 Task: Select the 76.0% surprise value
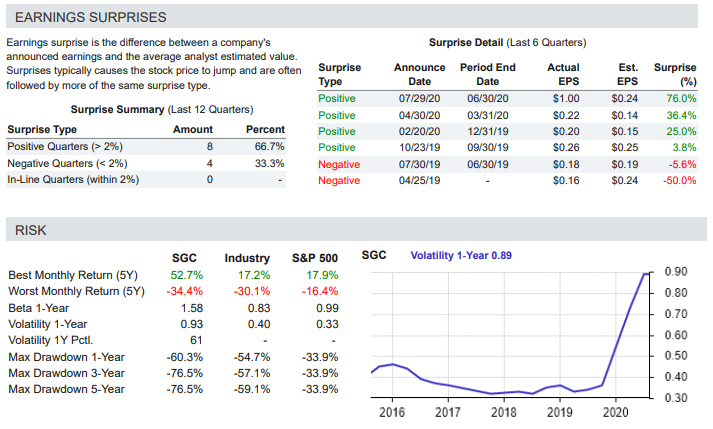click(x=681, y=99)
